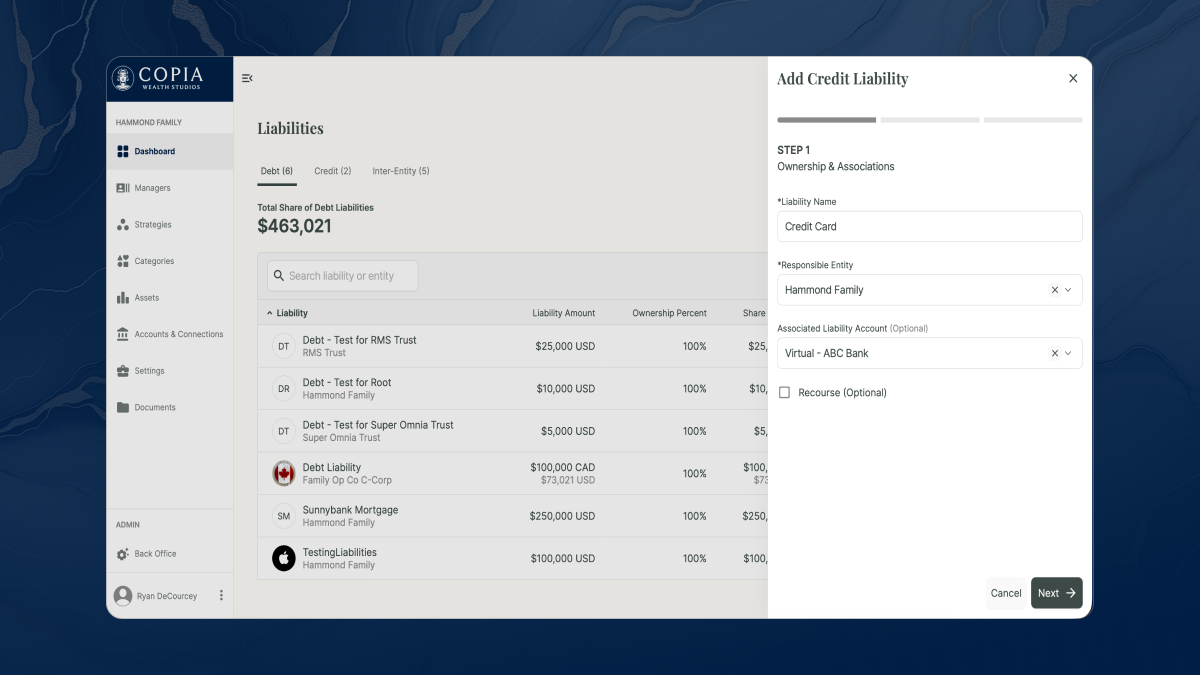The height and width of the screenshot is (675, 1200).
Task: Click the Back Office gear icon
Action: (123, 554)
